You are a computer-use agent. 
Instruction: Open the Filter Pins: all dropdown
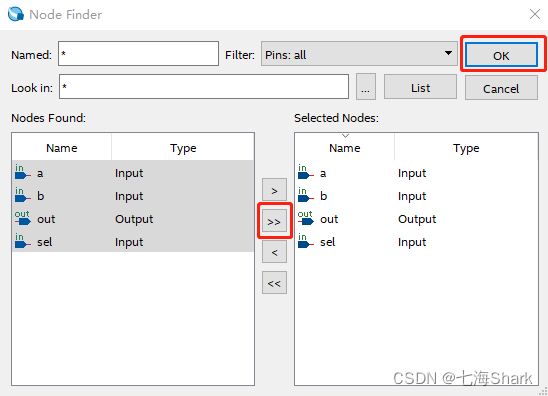point(359,54)
